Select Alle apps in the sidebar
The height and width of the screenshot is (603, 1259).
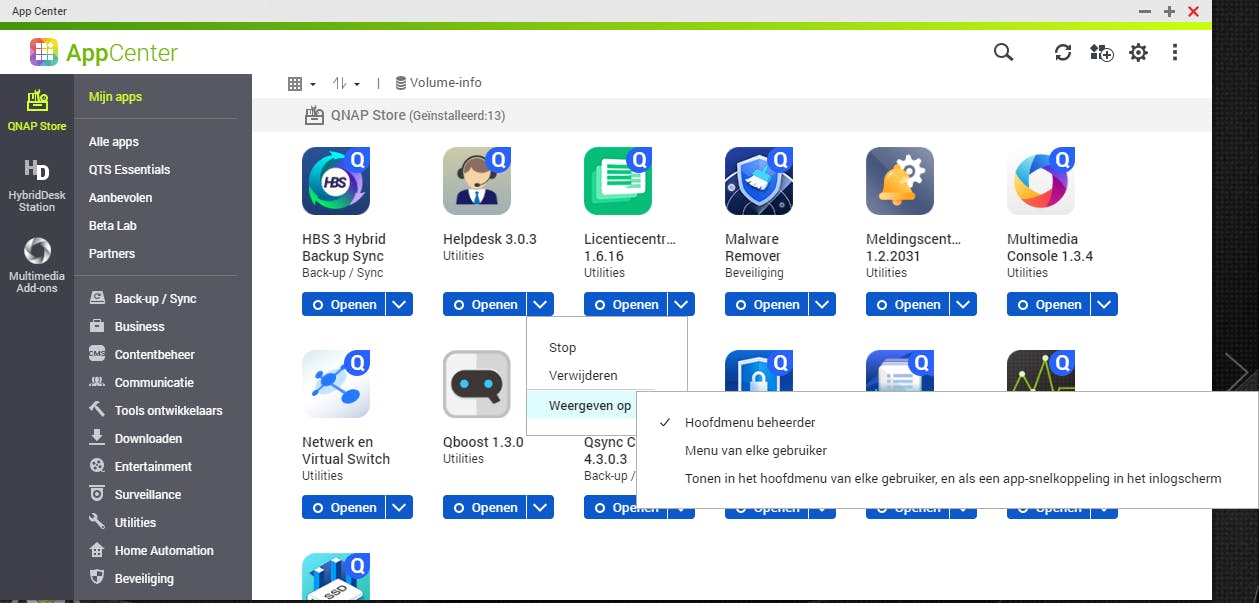point(114,142)
